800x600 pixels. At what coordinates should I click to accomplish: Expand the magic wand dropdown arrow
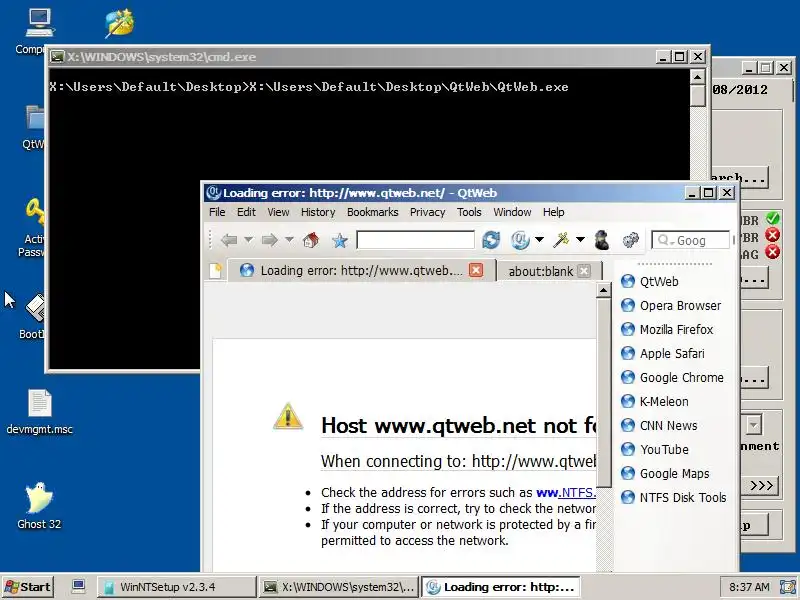coord(580,240)
